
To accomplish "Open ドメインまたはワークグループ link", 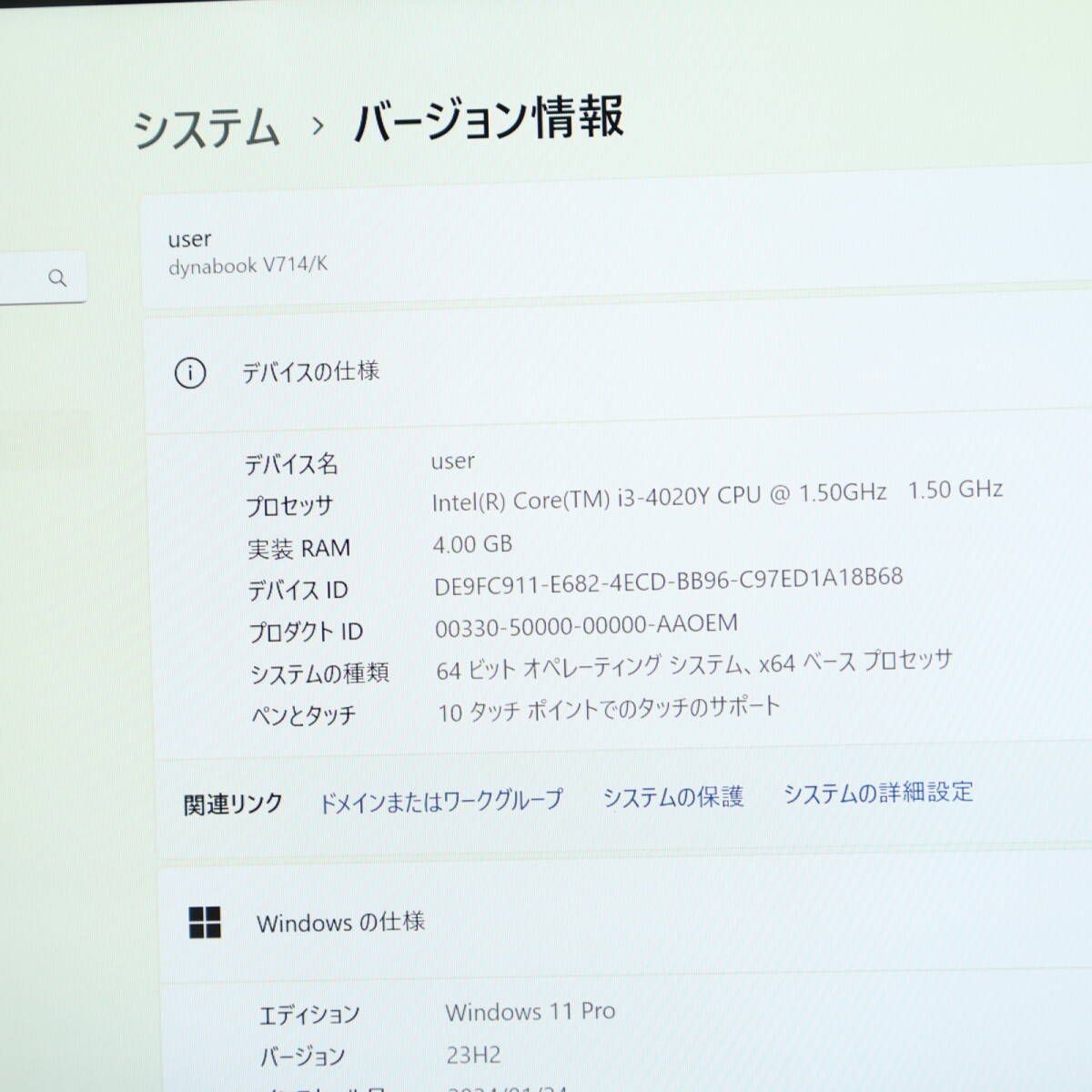I will (x=441, y=801).
